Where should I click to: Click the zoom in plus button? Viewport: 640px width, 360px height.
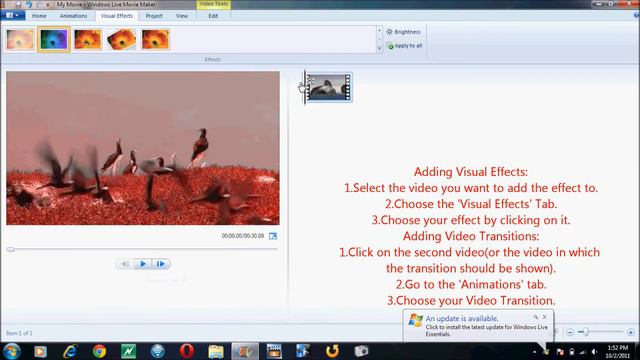tap(631, 332)
